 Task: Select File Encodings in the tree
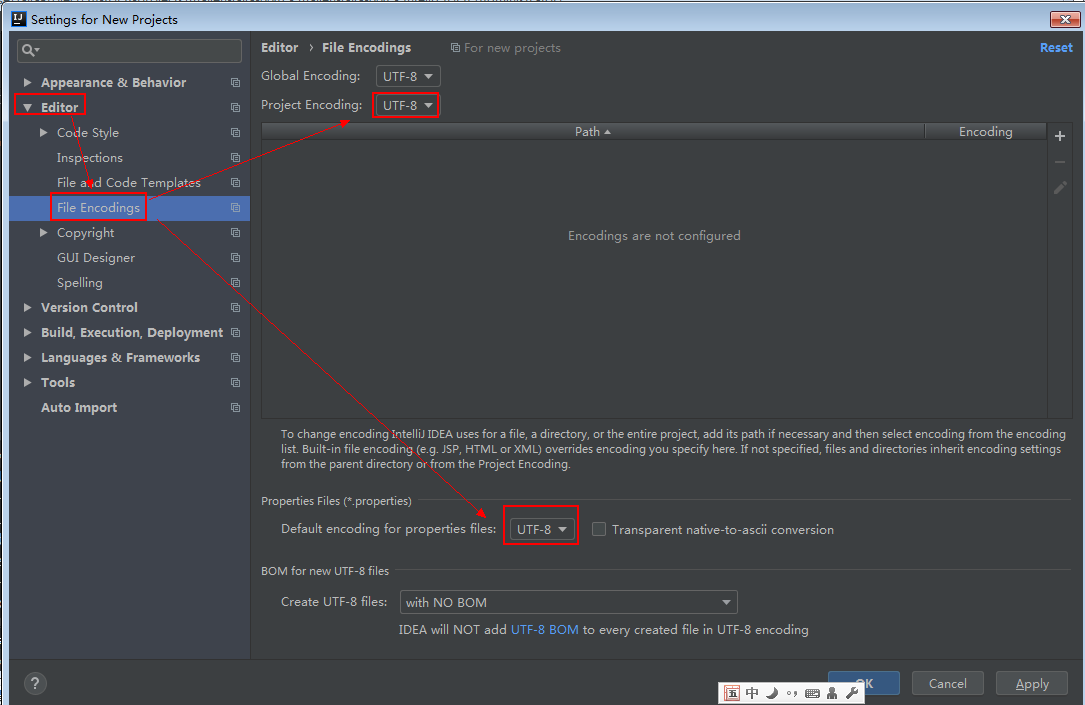click(x=98, y=208)
